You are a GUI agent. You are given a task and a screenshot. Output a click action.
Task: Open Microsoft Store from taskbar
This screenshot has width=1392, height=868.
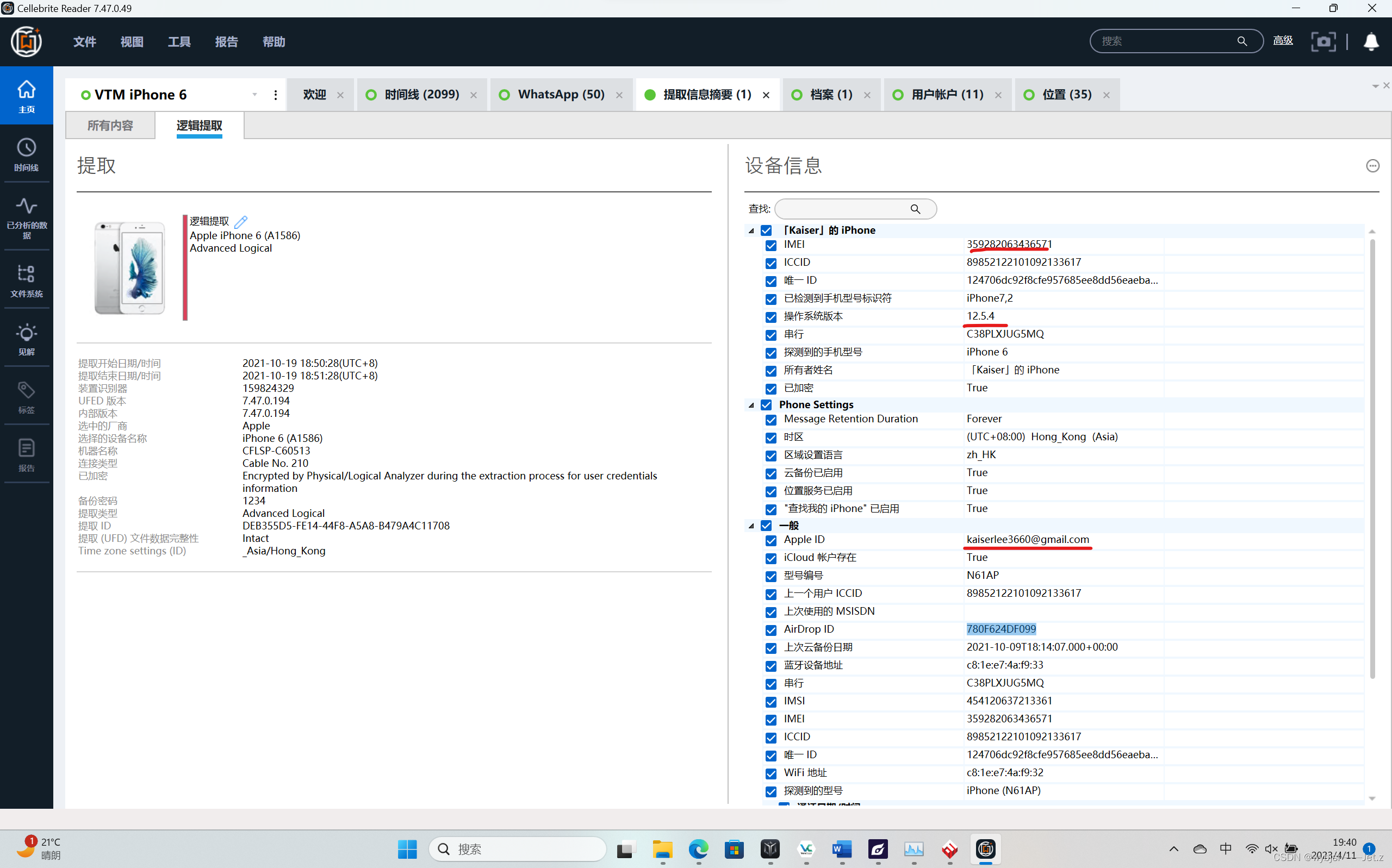(x=734, y=849)
